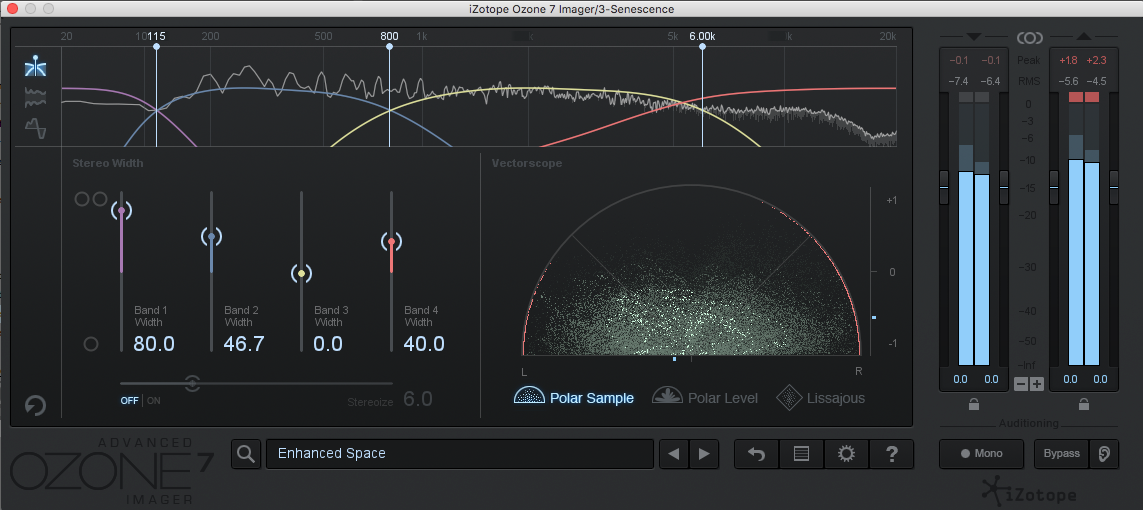Click the right output gain fader handle
The height and width of the screenshot is (510, 1143).
point(1114,187)
